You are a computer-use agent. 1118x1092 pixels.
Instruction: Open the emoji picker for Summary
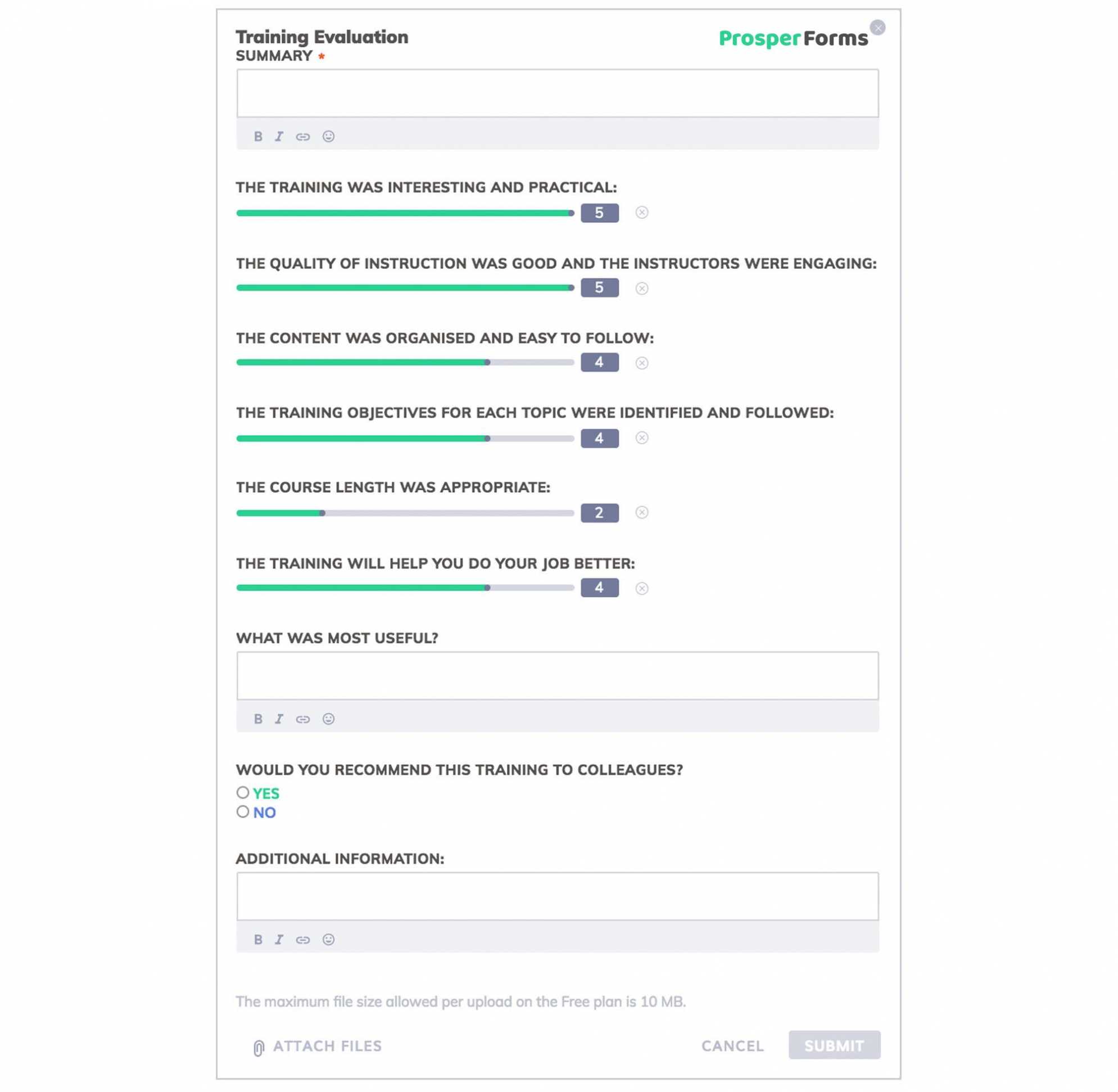pyautogui.click(x=328, y=137)
